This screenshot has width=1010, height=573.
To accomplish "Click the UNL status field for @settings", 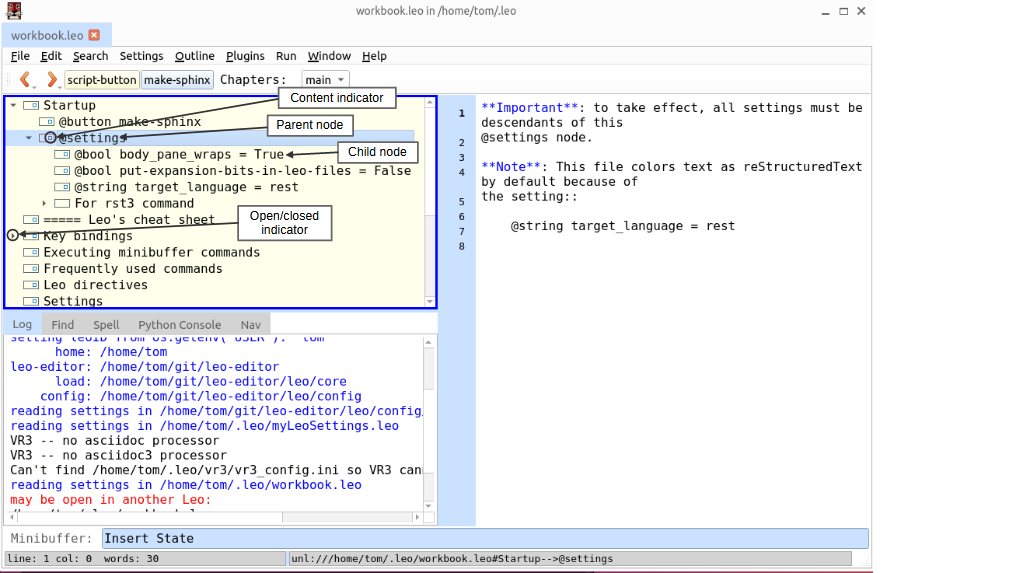I will click(x=569, y=558).
